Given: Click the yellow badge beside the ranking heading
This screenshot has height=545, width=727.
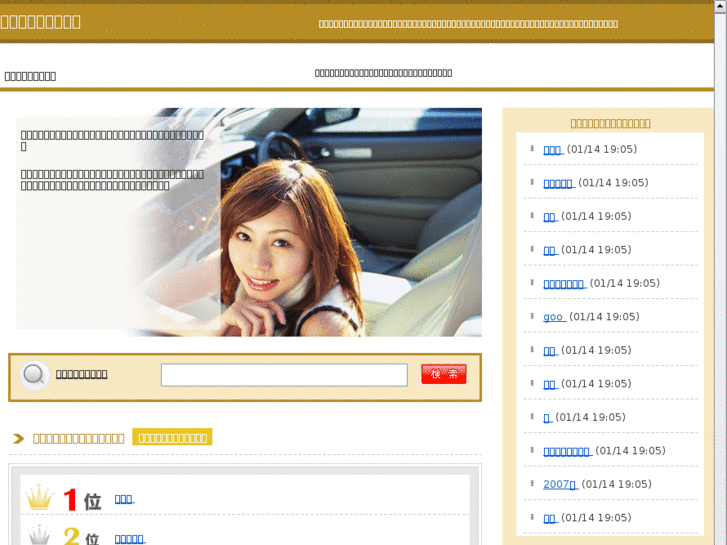Looking at the screenshot, I should [x=172, y=437].
